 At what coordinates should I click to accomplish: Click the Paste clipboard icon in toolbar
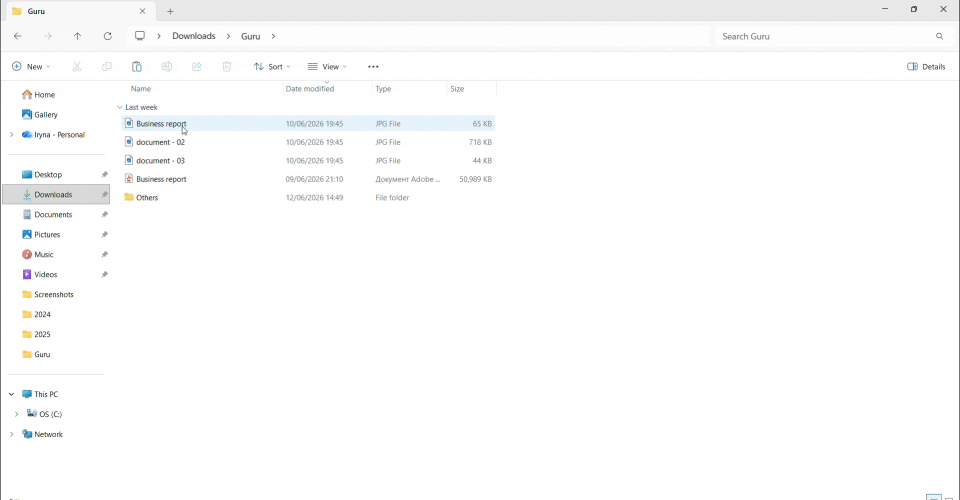(137, 67)
